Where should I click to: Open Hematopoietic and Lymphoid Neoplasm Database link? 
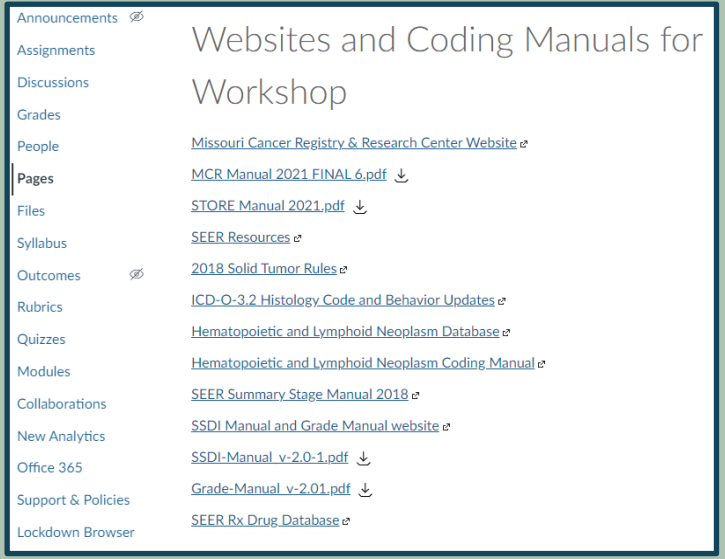pos(345,332)
